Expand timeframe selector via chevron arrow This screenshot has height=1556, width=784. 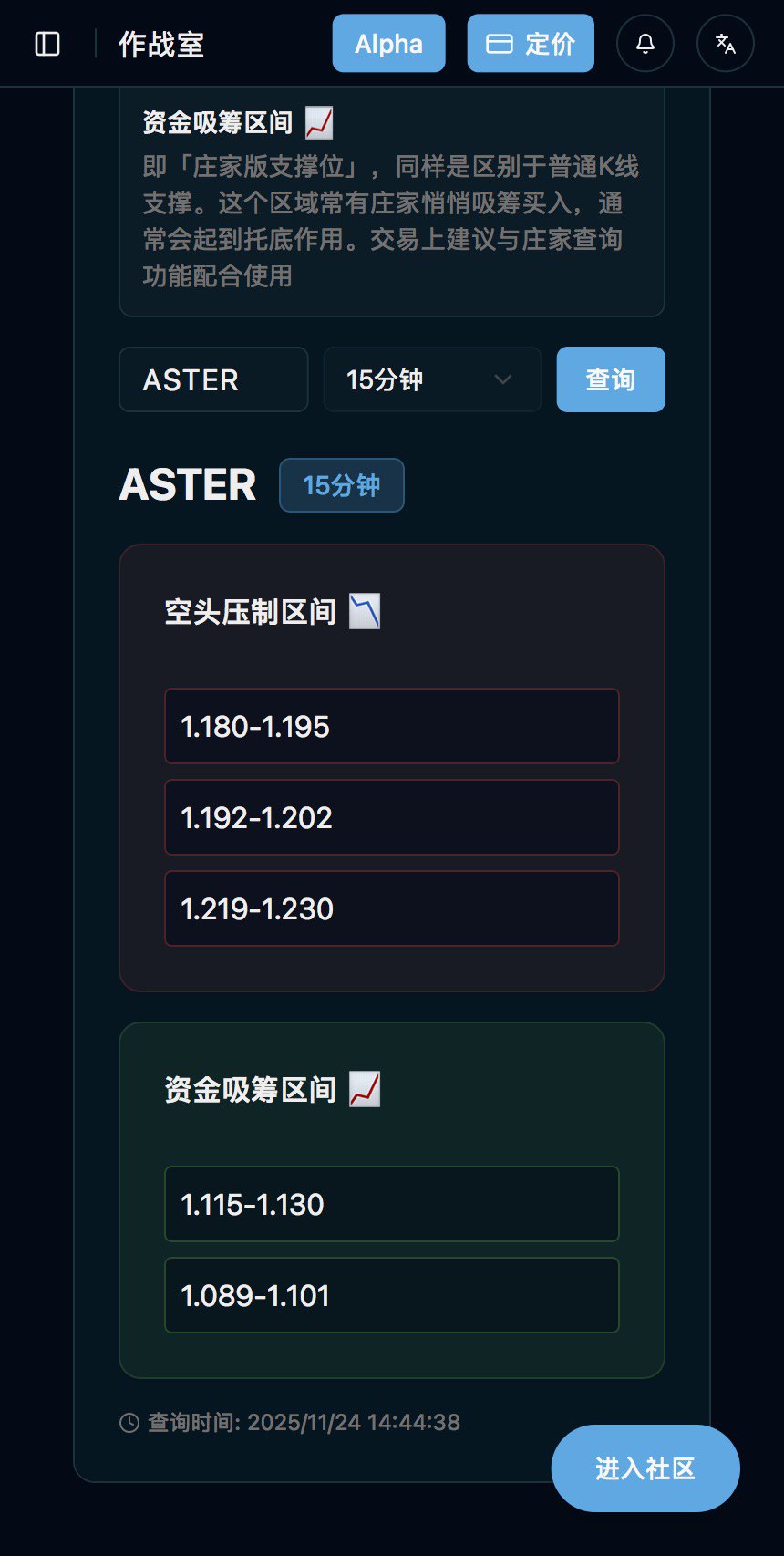pos(503,379)
